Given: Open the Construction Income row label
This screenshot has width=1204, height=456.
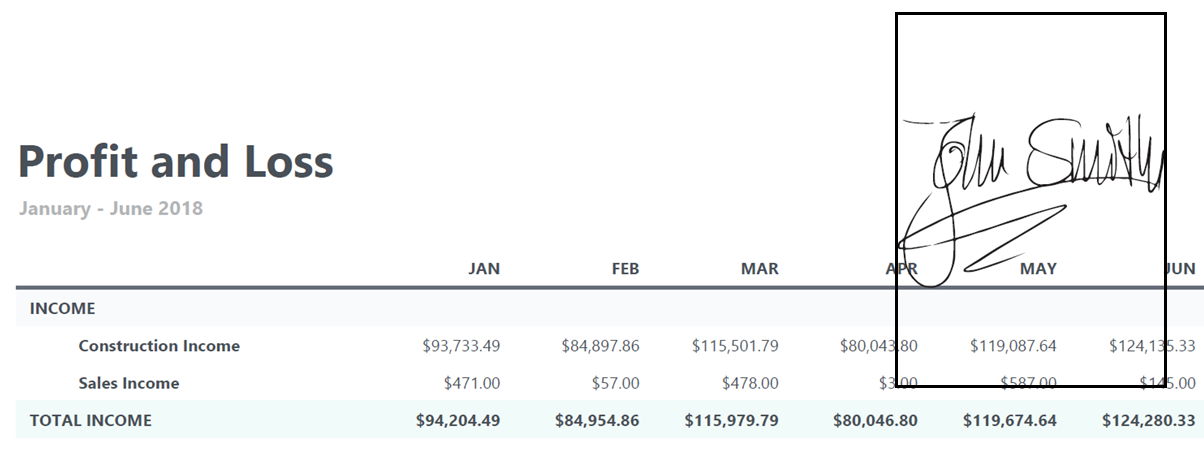Looking at the screenshot, I should (159, 346).
